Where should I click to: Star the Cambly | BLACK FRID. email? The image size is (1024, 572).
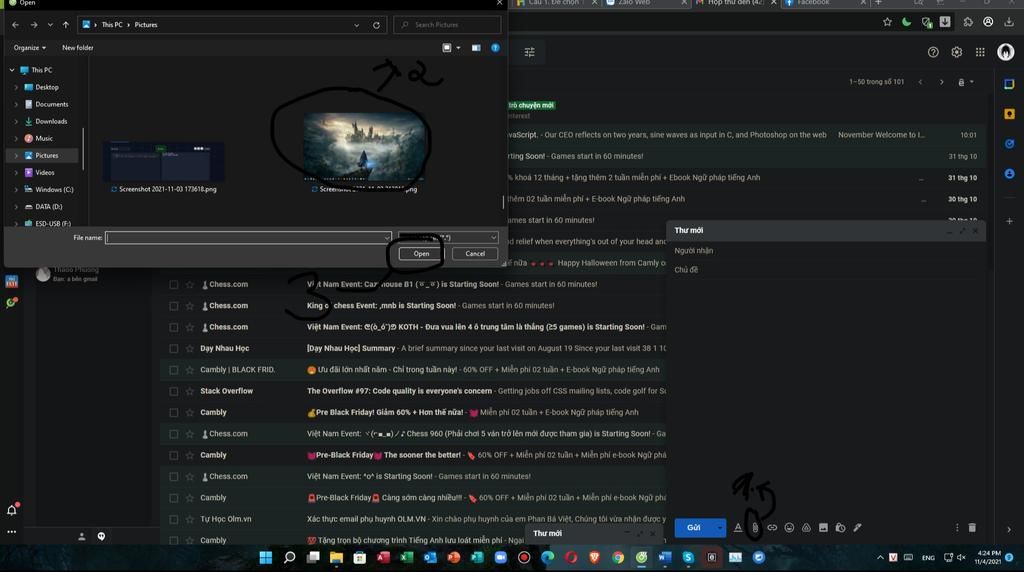189,370
